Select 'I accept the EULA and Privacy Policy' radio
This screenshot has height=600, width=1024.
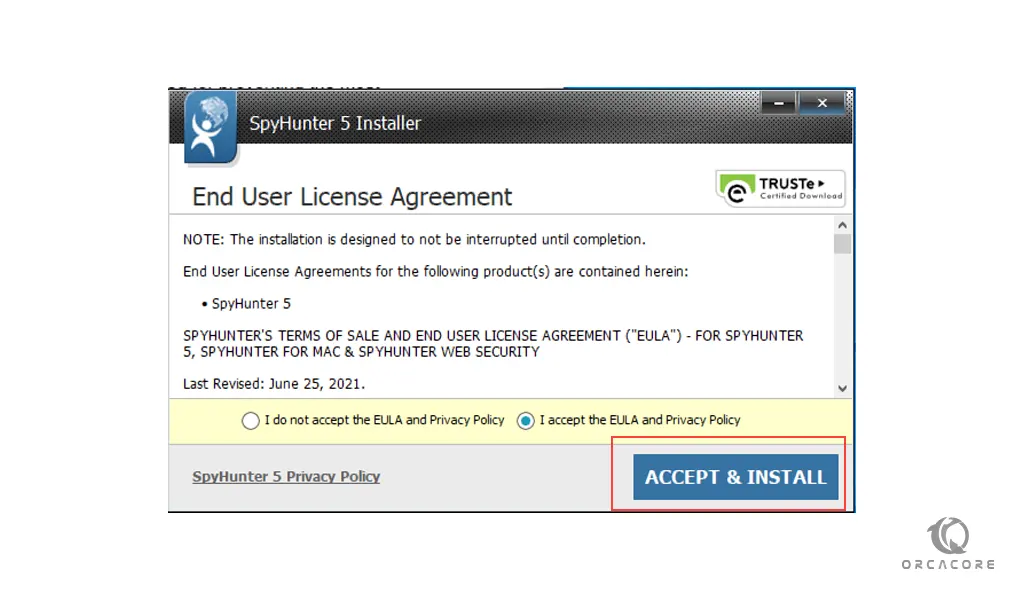526,420
